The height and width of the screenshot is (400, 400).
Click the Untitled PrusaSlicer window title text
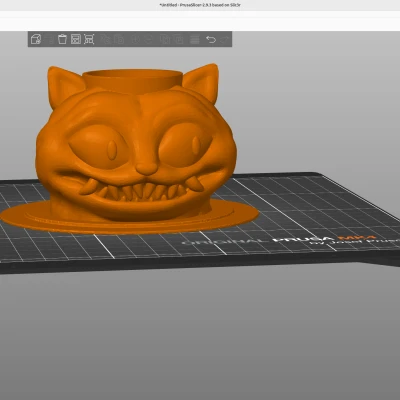(200, 5)
